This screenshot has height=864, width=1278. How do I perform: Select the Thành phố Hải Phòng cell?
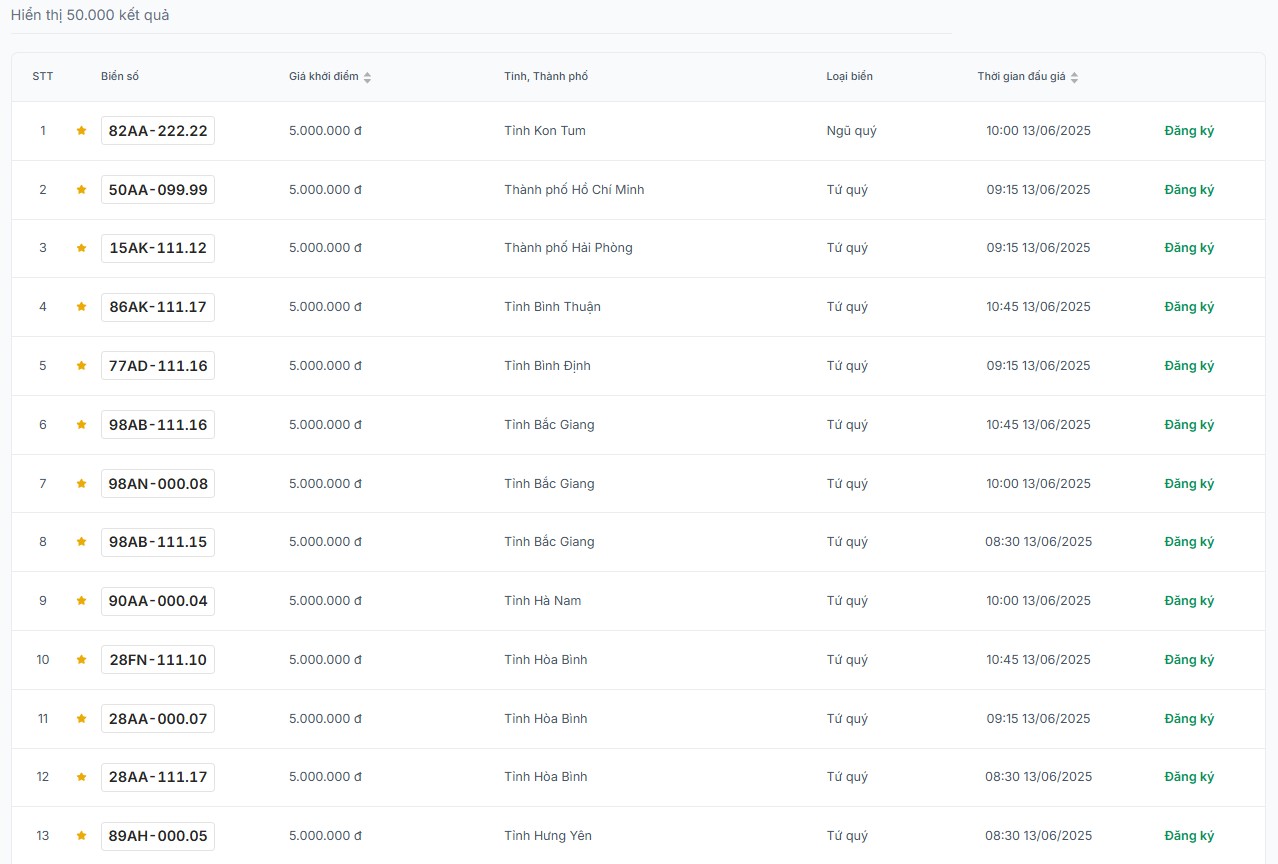pyautogui.click(x=568, y=248)
